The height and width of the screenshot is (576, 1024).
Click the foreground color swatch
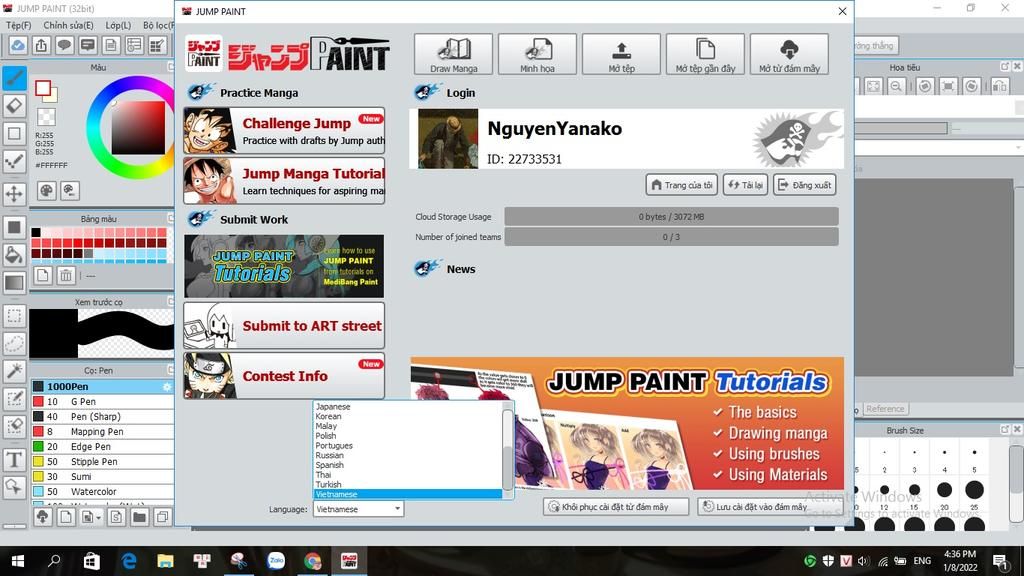(x=43, y=88)
